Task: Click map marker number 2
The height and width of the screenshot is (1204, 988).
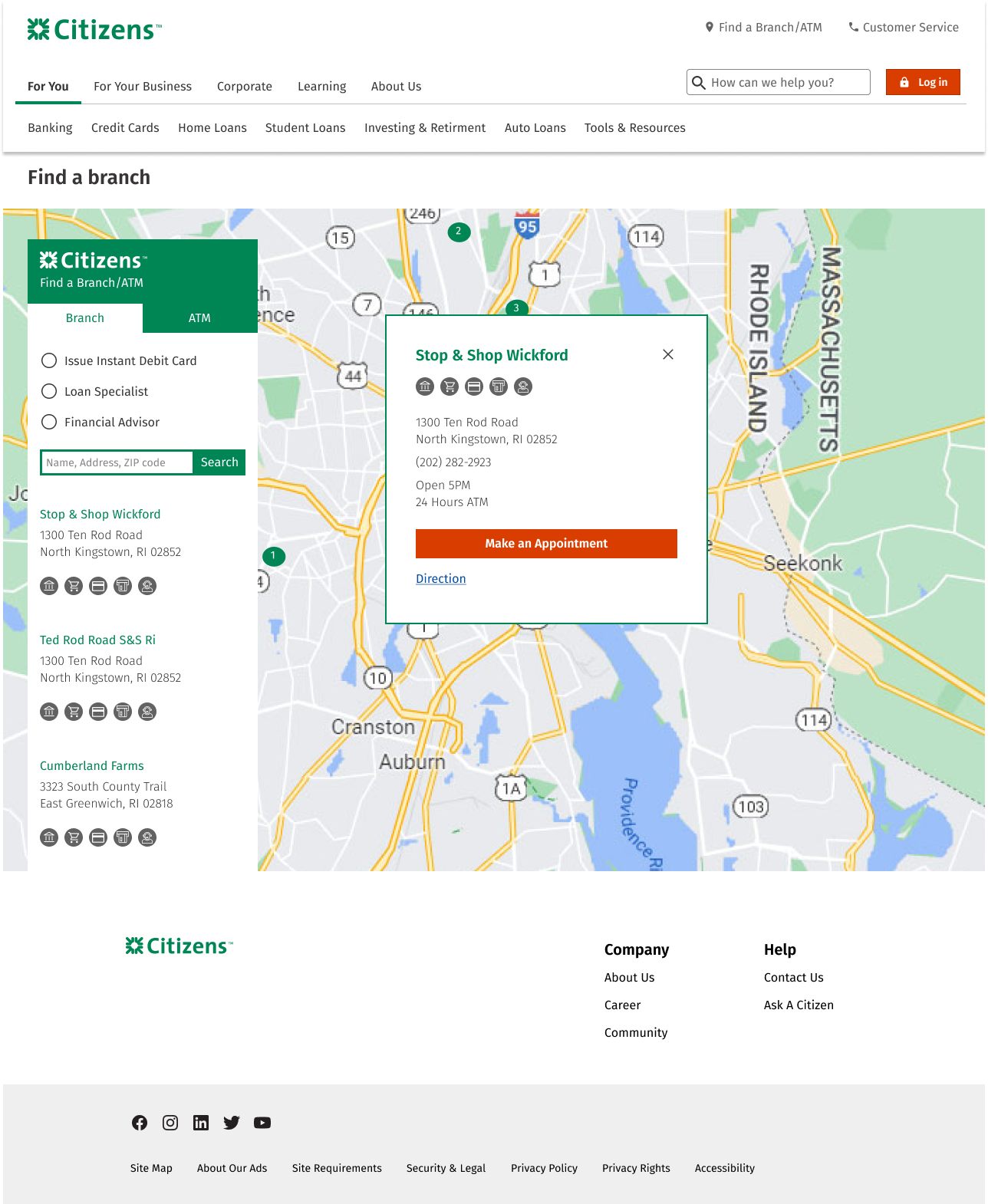Action: click(459, 232)
